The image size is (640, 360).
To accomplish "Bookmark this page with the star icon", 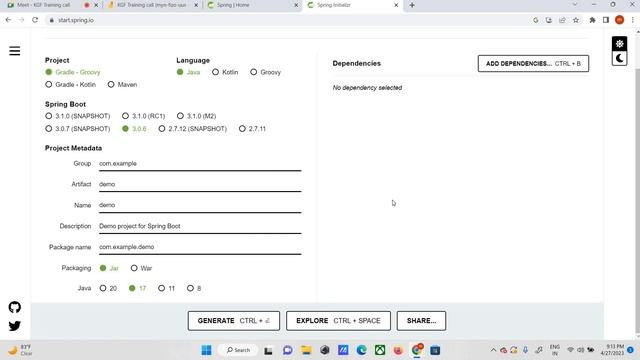I will click(576, 20).
